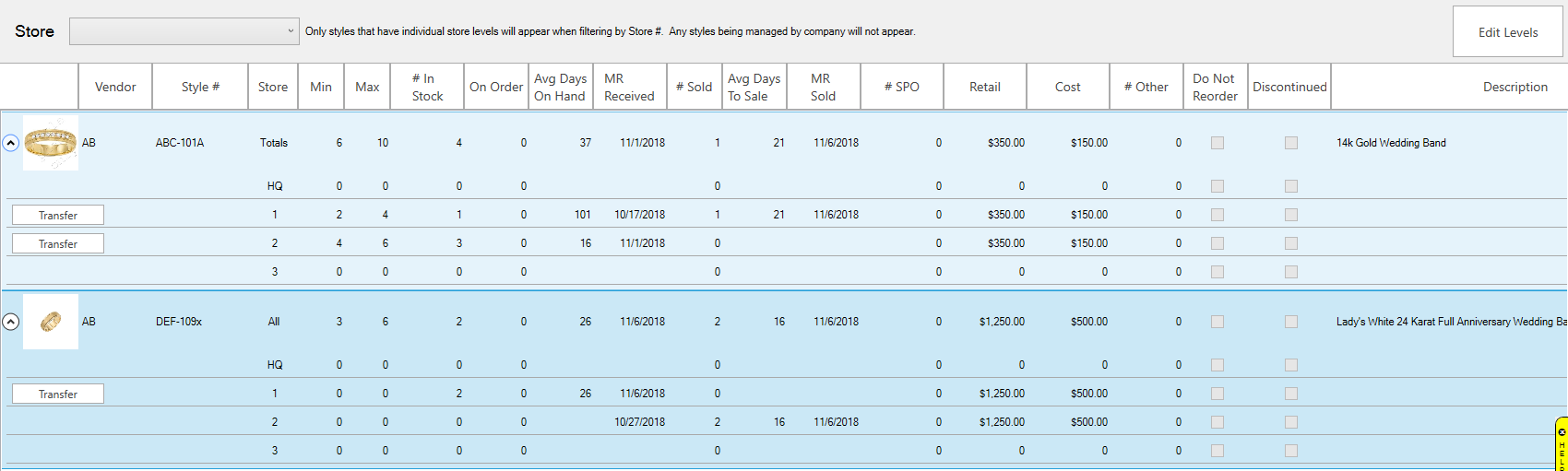Viewport: 1568px width, 471px height.
Task: Click Transfer for ABC-101A store 1
Action: click(x=58, y=215)
